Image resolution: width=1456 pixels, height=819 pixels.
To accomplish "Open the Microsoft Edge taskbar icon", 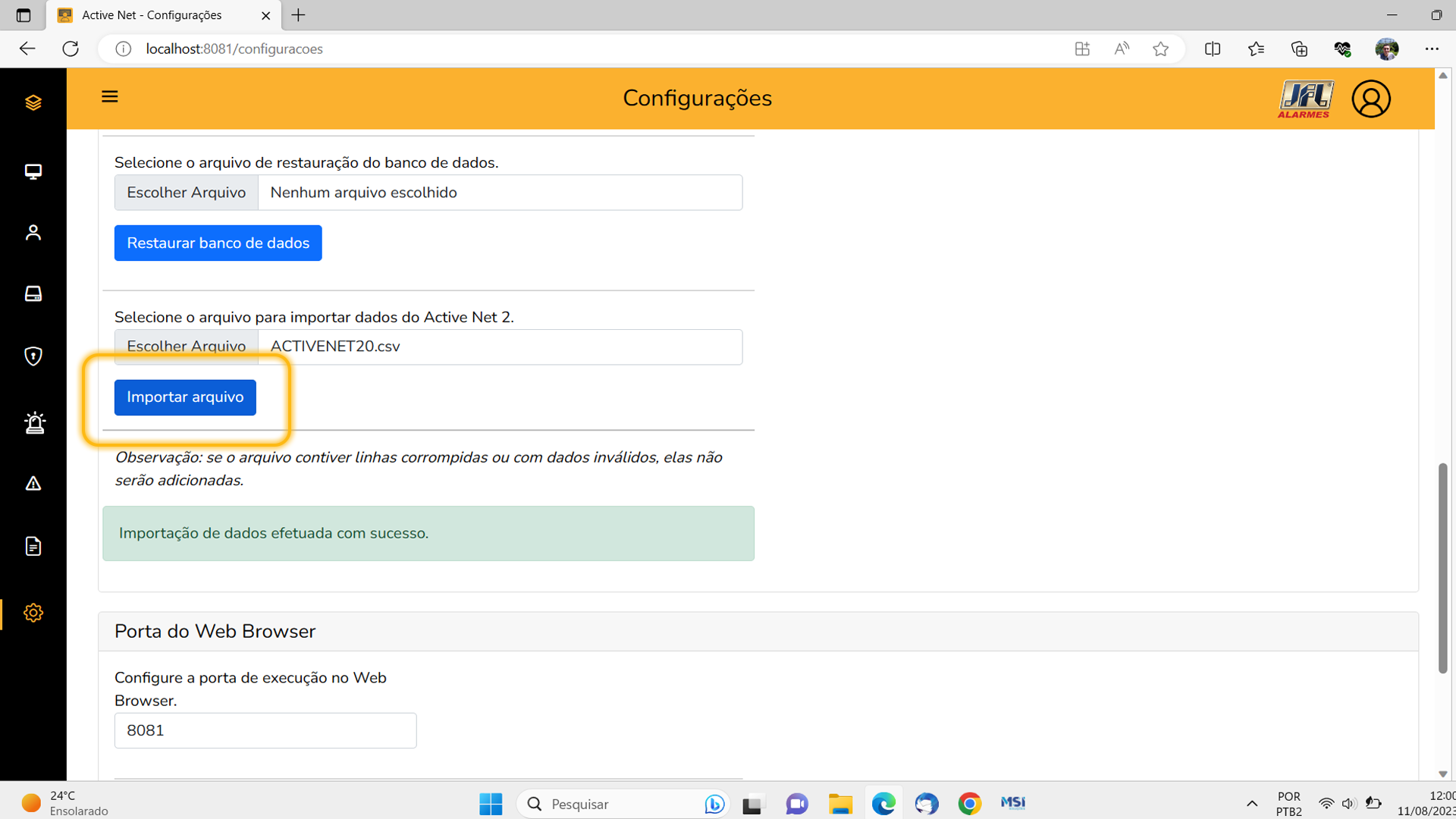I will 883,804.
